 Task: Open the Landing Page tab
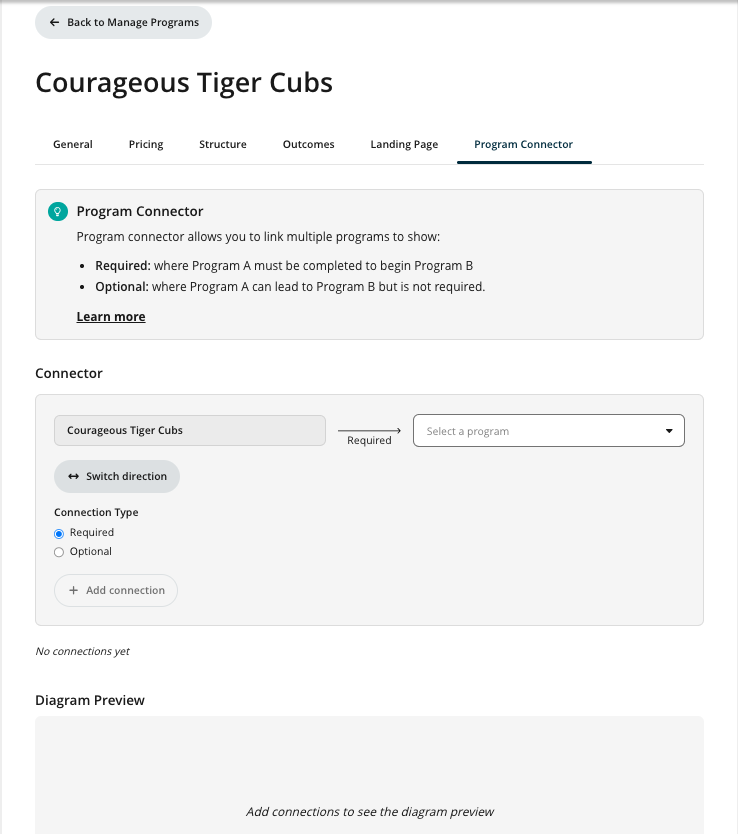pos(404,145)
